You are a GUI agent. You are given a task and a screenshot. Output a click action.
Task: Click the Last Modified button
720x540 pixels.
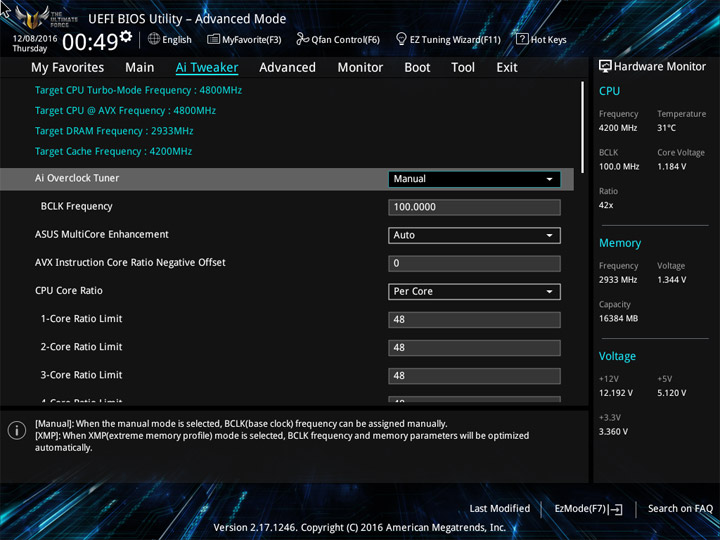pos(500,509)
